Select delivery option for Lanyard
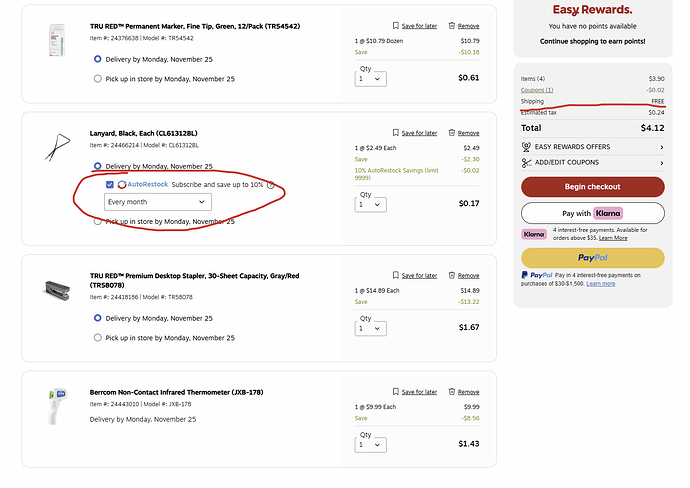The height and width of the screenshot is (488, 690). (98, 166)
